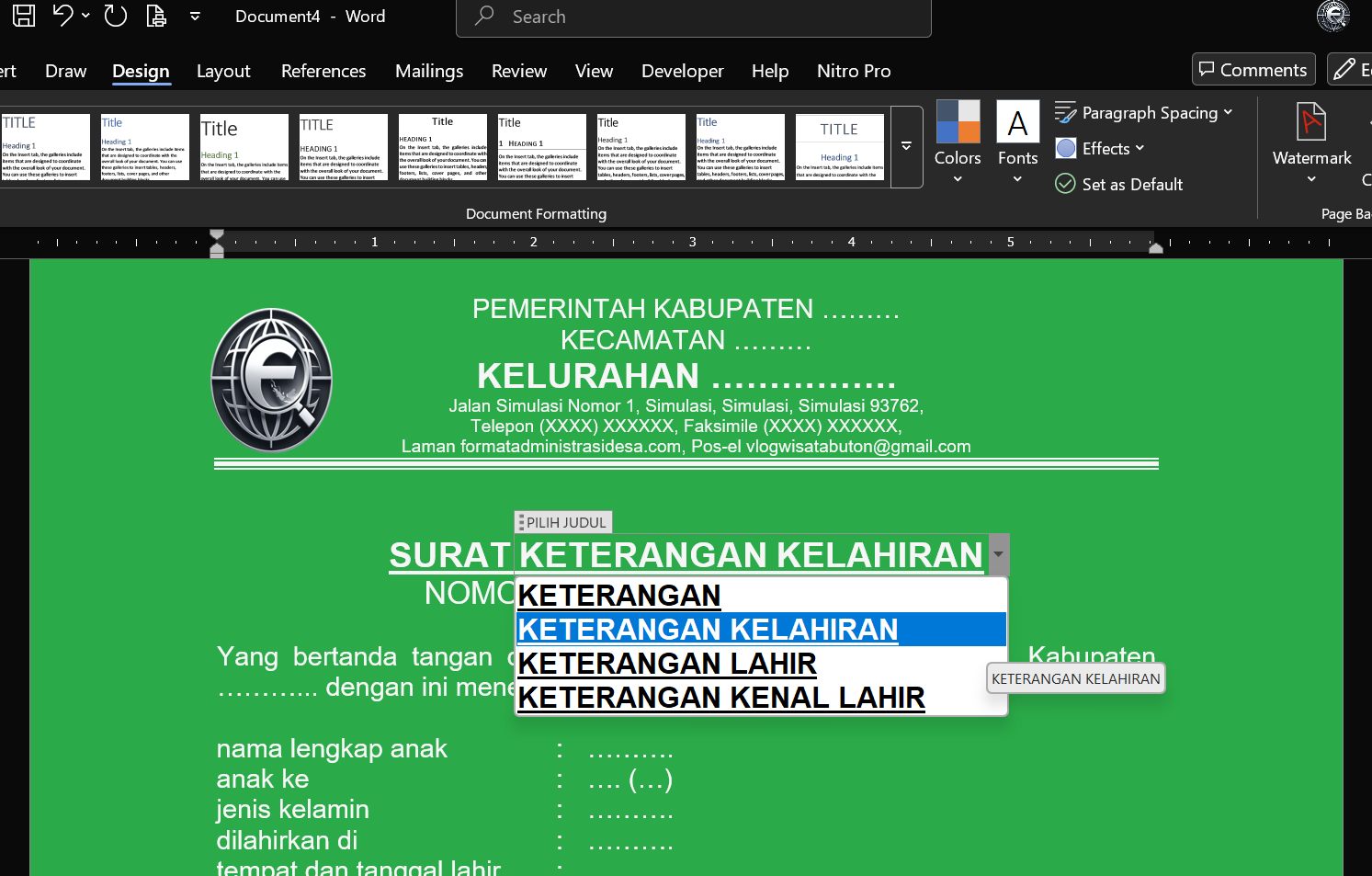Expand the Document Formatting gallery
Viewport: 1372px width, 876px height.
906,147
